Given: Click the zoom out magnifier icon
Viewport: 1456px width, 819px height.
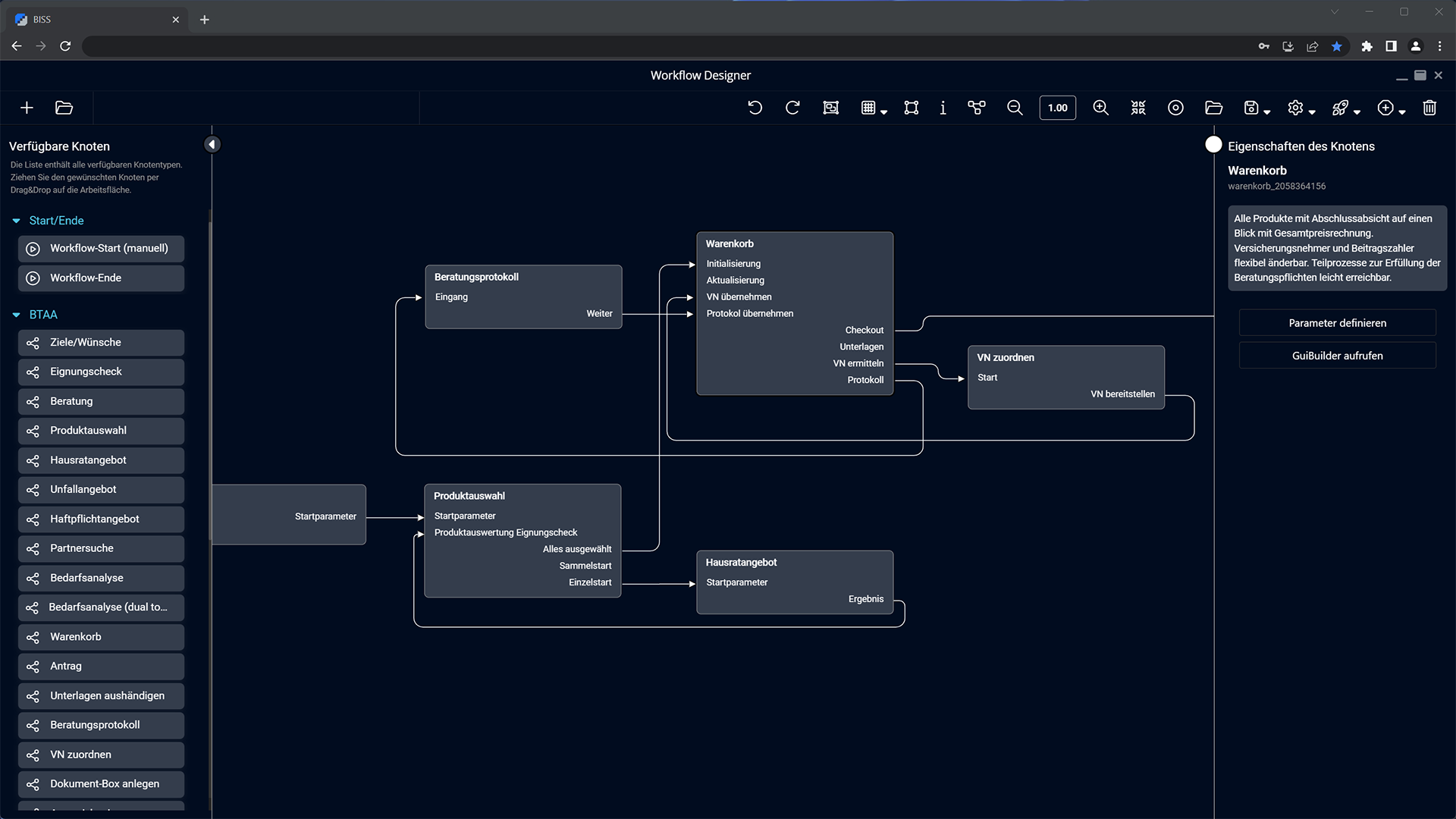Looking at the screenshot, I should (x=1015, y=108).
